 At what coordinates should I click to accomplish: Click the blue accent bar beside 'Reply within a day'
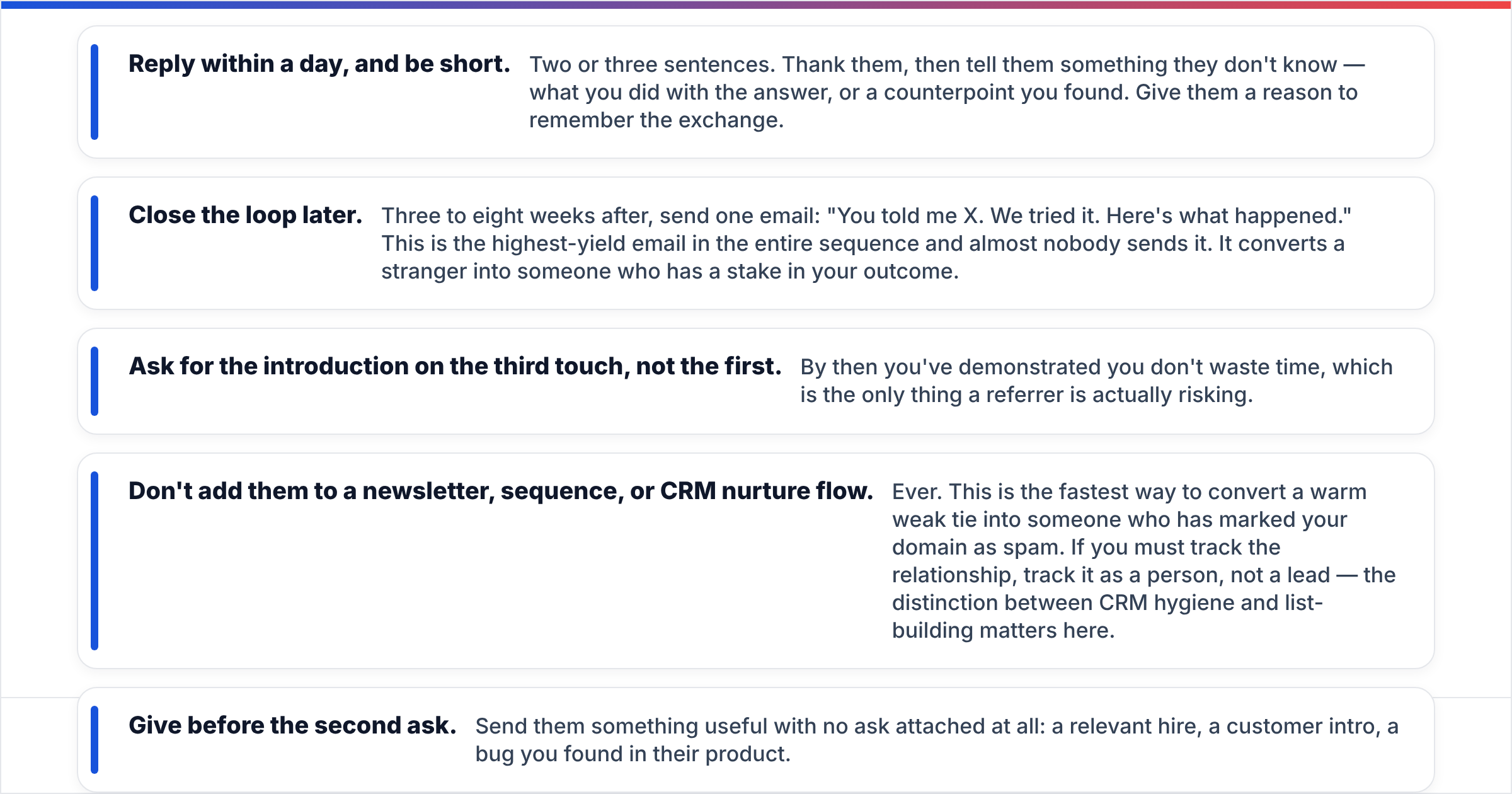point(94,92)
